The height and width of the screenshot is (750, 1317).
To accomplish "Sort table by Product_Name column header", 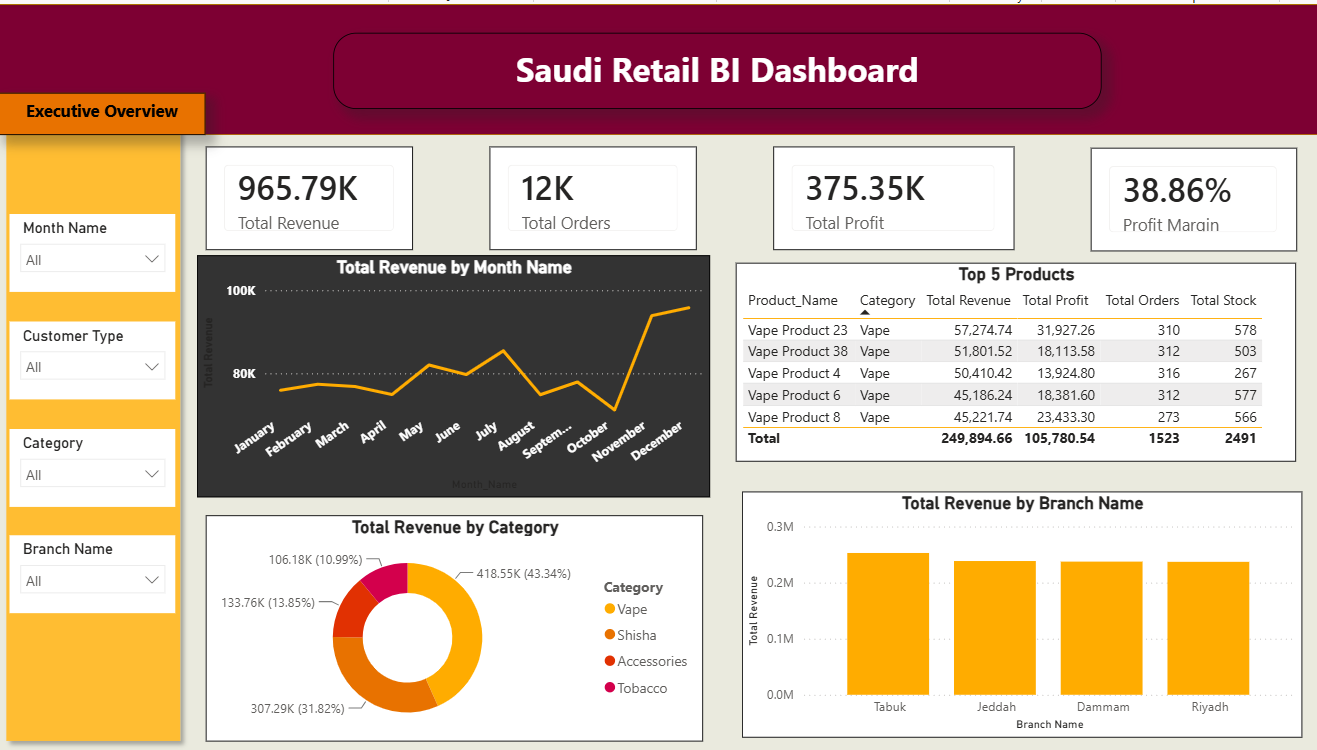I will [x=793, y=300].
